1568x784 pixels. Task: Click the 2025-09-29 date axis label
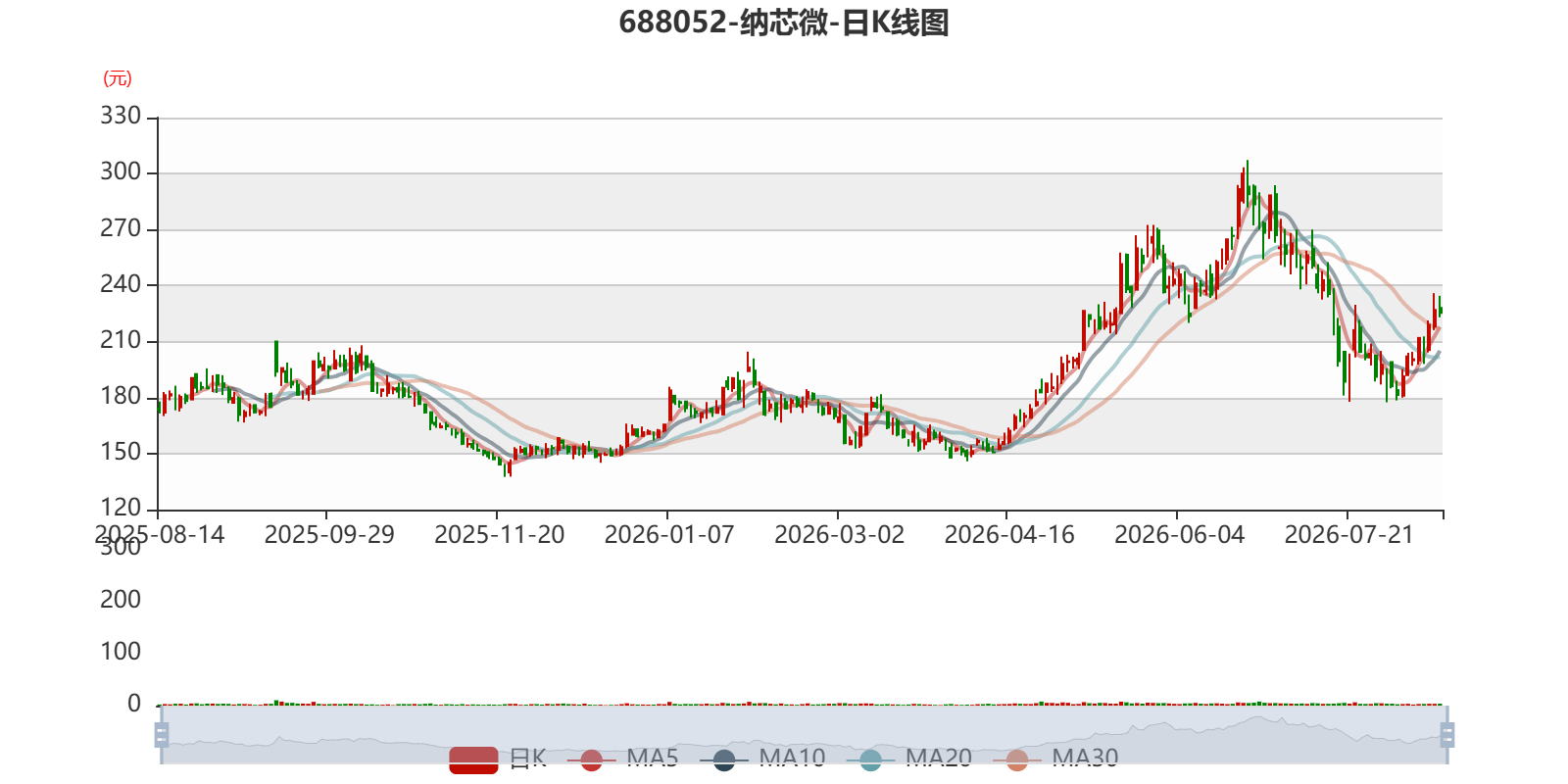(329, 535)
